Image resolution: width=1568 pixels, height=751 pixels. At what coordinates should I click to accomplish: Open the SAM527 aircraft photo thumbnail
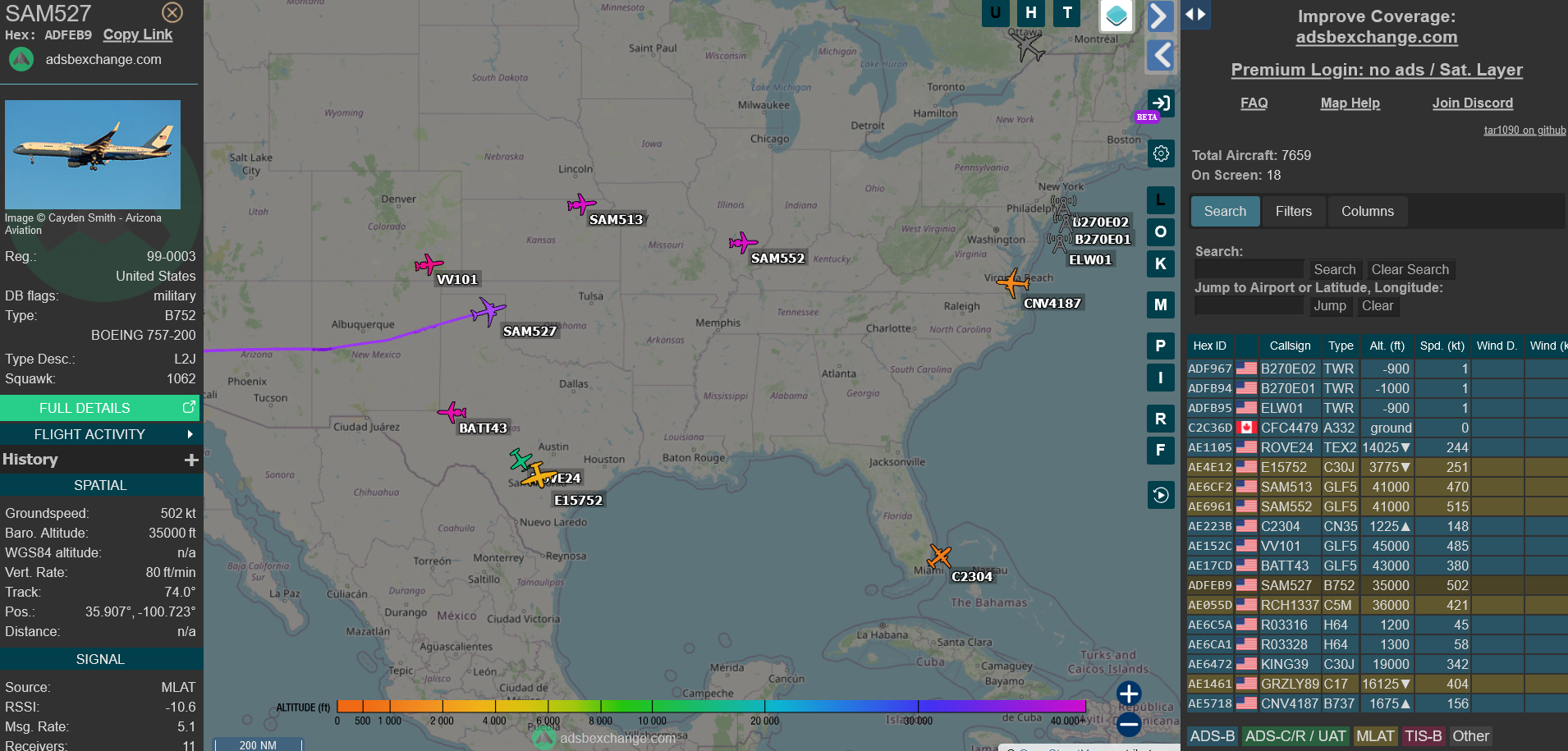(x=93, y=154)
